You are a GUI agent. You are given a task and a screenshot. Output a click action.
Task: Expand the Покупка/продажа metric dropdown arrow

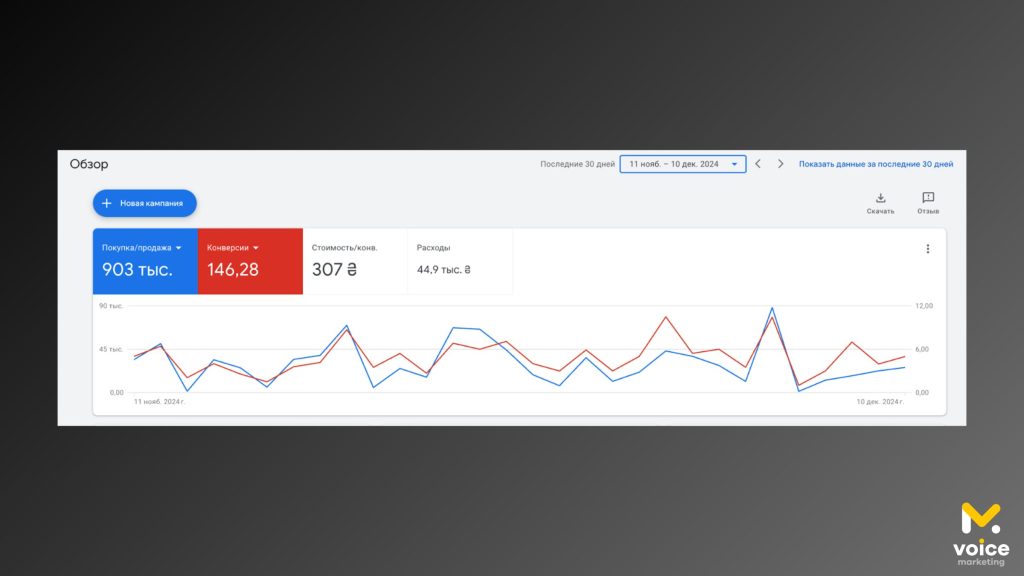178,247
